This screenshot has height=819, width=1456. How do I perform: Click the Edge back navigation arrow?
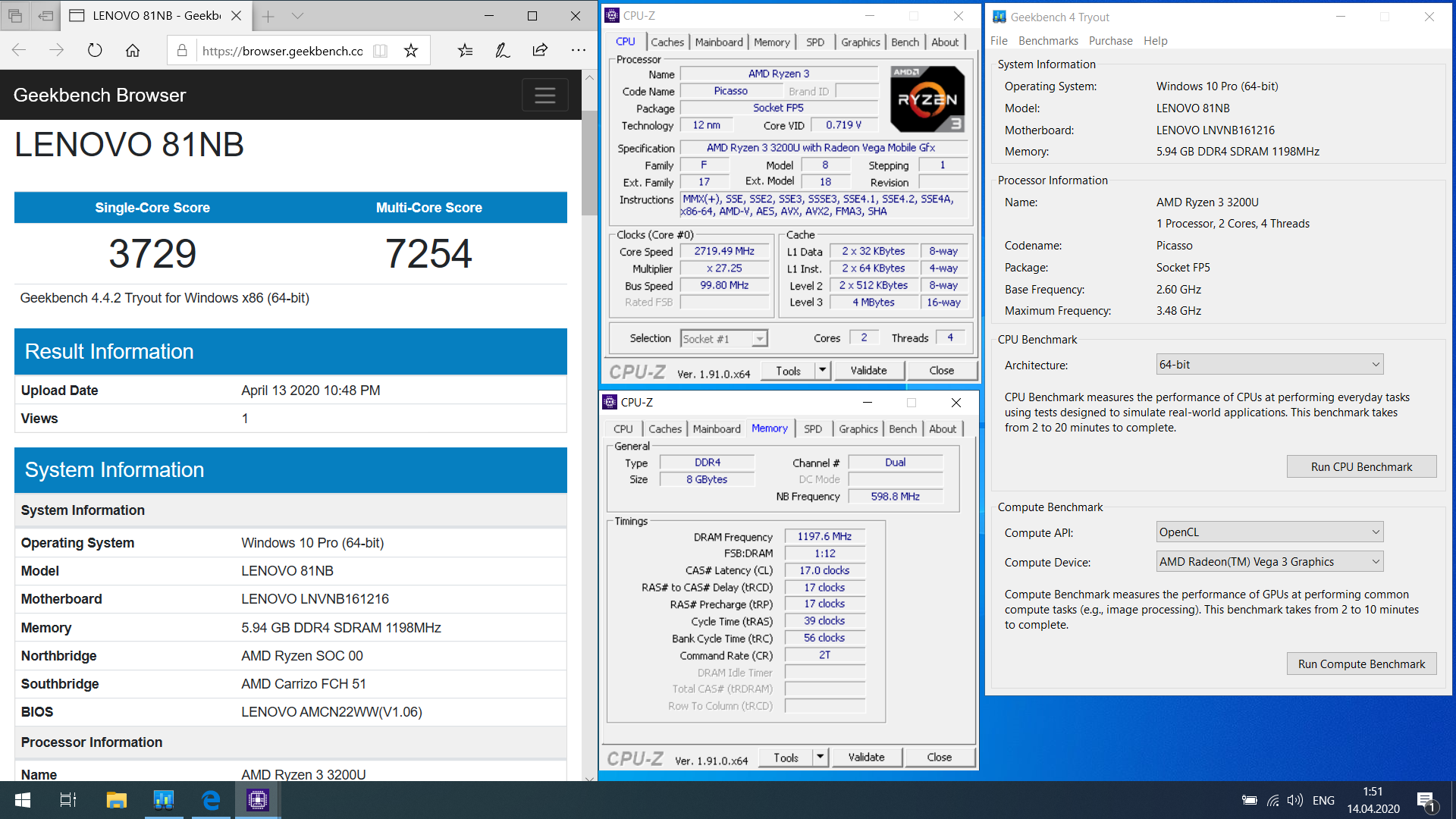point(20,51)
